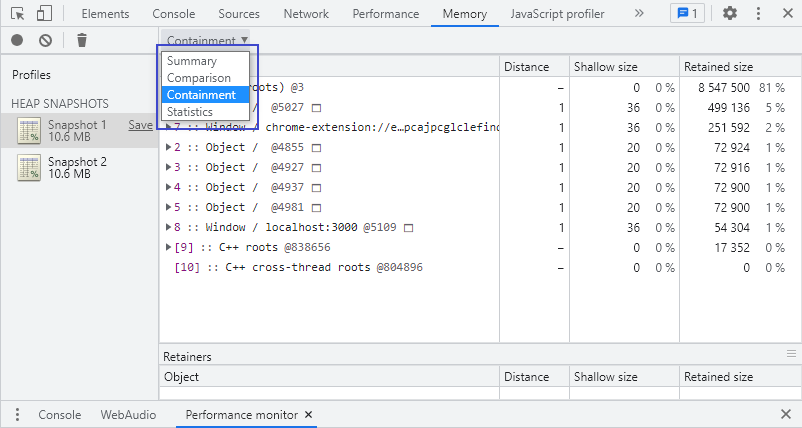This screenshot has height=428, width=802.
Task: Switch to the Network tab
Action: pyautogui.click(x=305, y=14)
